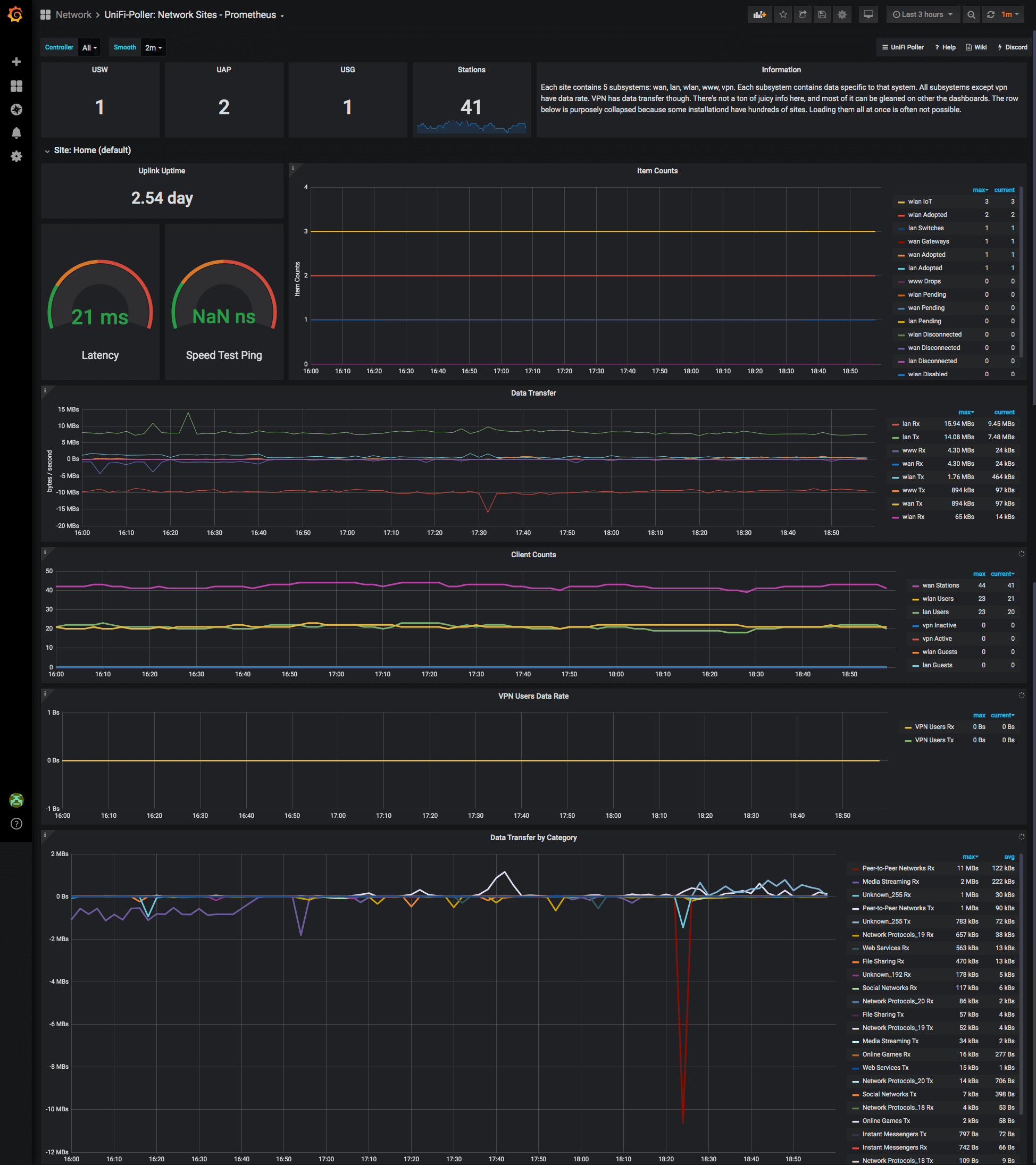Open the UniFi Poller links menu
The height and width of the screenshot is (1165, 1036).
tap(903, 47)
